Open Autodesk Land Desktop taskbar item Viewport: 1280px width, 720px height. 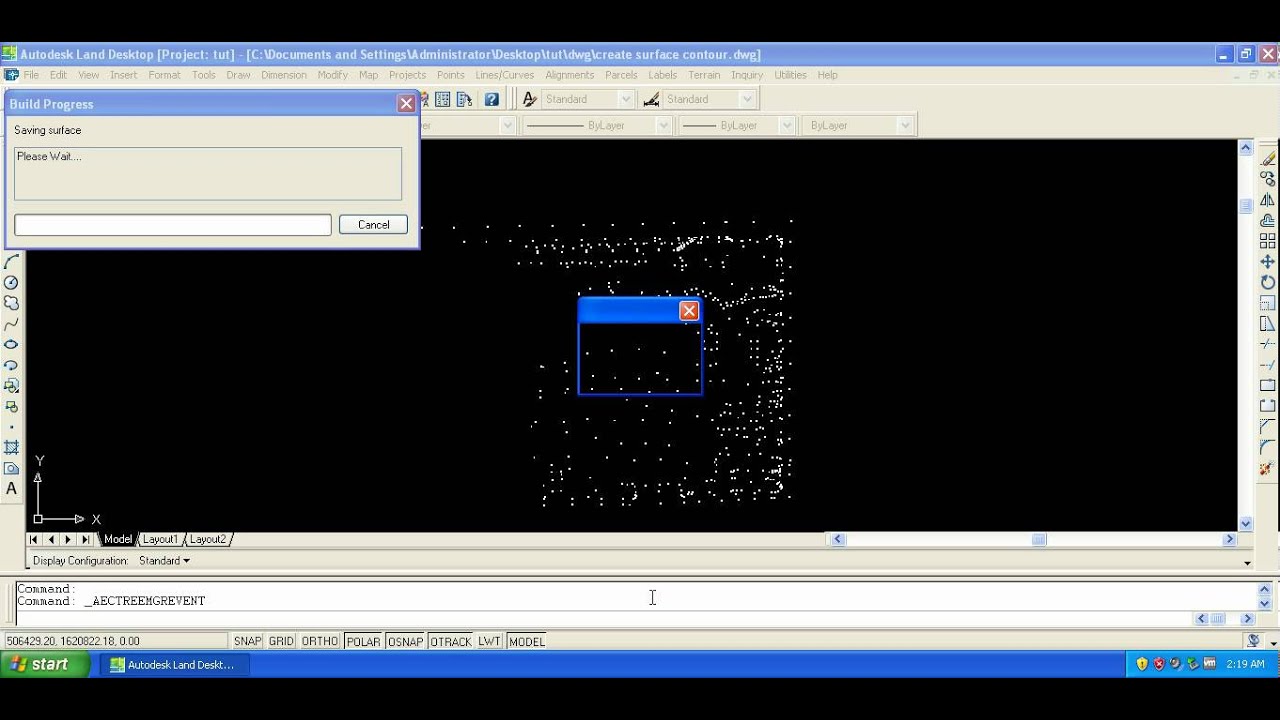pyautogui.click(x=175, y=664)
